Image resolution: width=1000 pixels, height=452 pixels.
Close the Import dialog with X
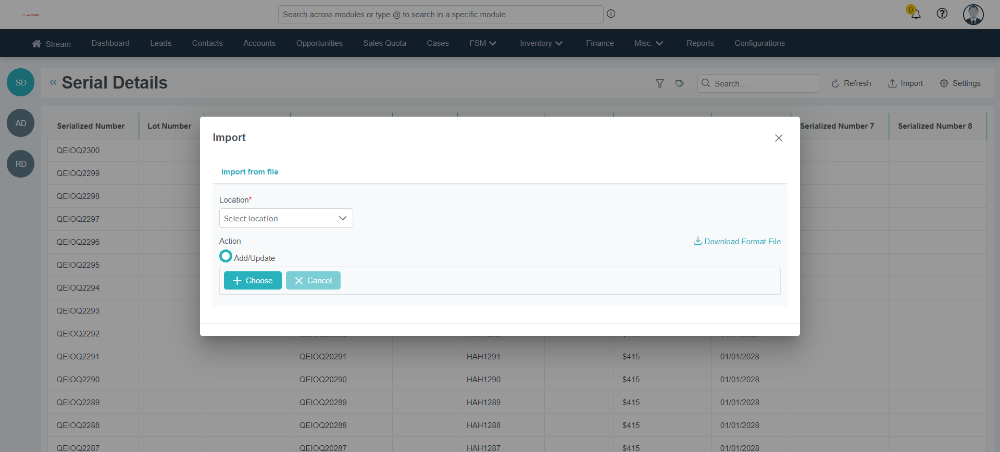point(779,138)
